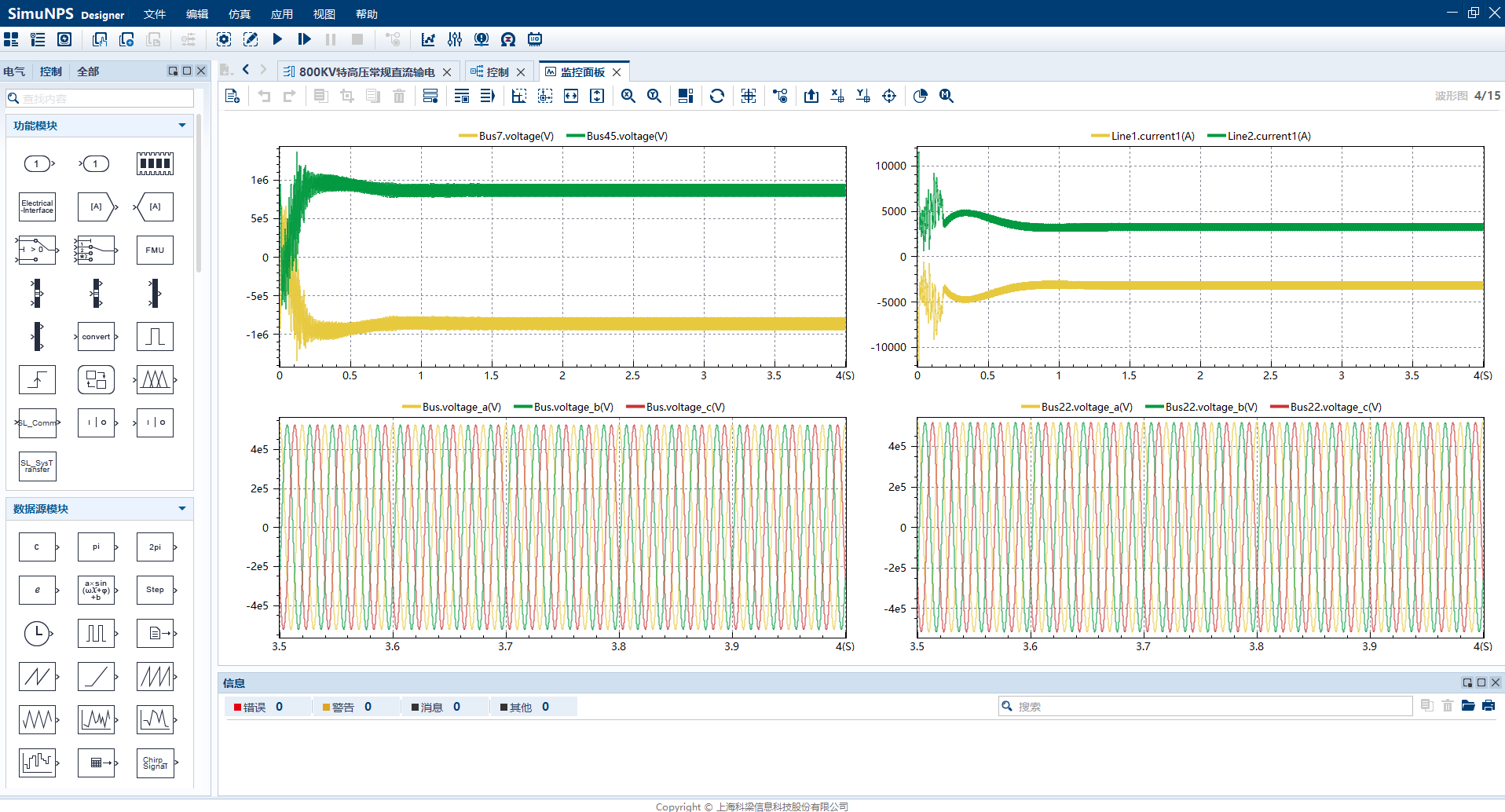Select the 全部 library category
1505x812 pixels.
[88, 71]
